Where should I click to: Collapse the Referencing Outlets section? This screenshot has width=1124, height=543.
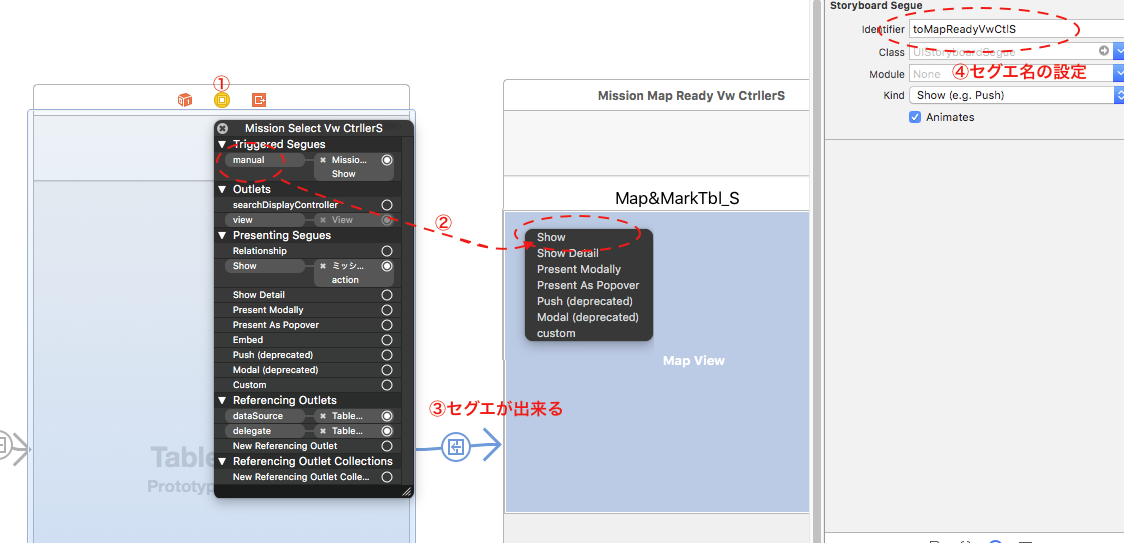click(222, 400)
